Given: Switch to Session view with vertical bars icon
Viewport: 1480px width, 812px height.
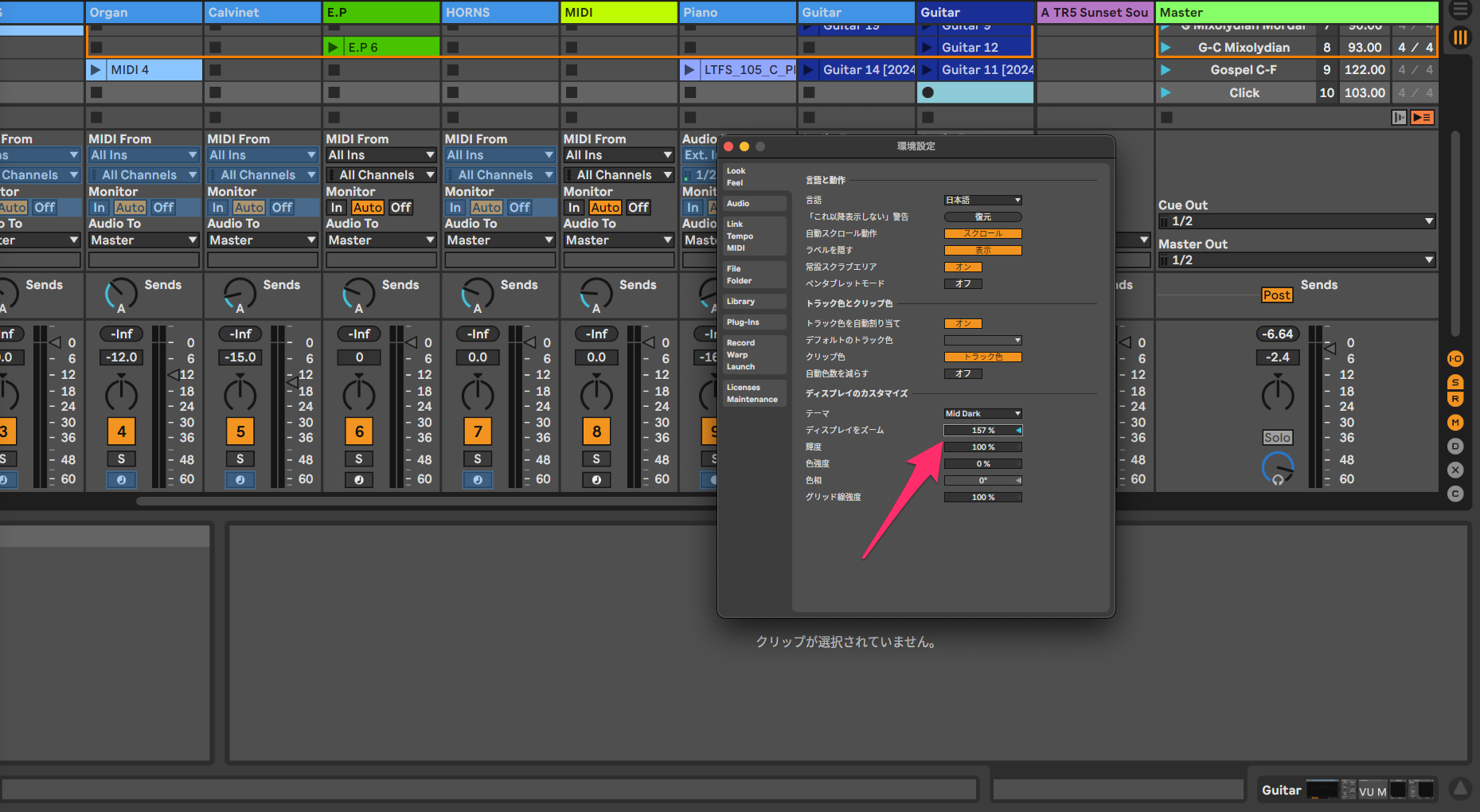Looking at the screenshot, I should point(1460,37).
